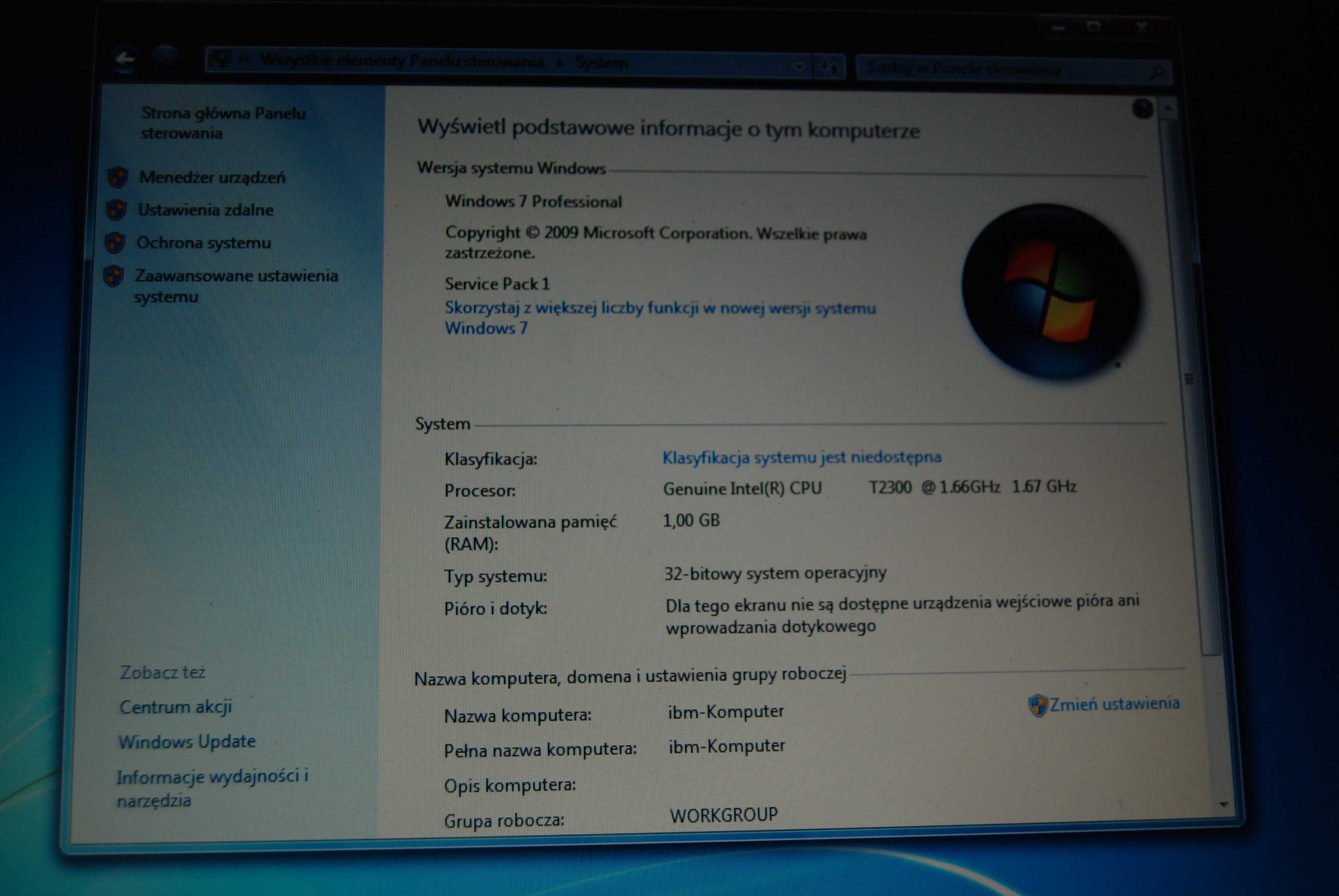Click the Back navigation arrow
The width and height of the screenshot is (1339, 896).
[125, 59]
